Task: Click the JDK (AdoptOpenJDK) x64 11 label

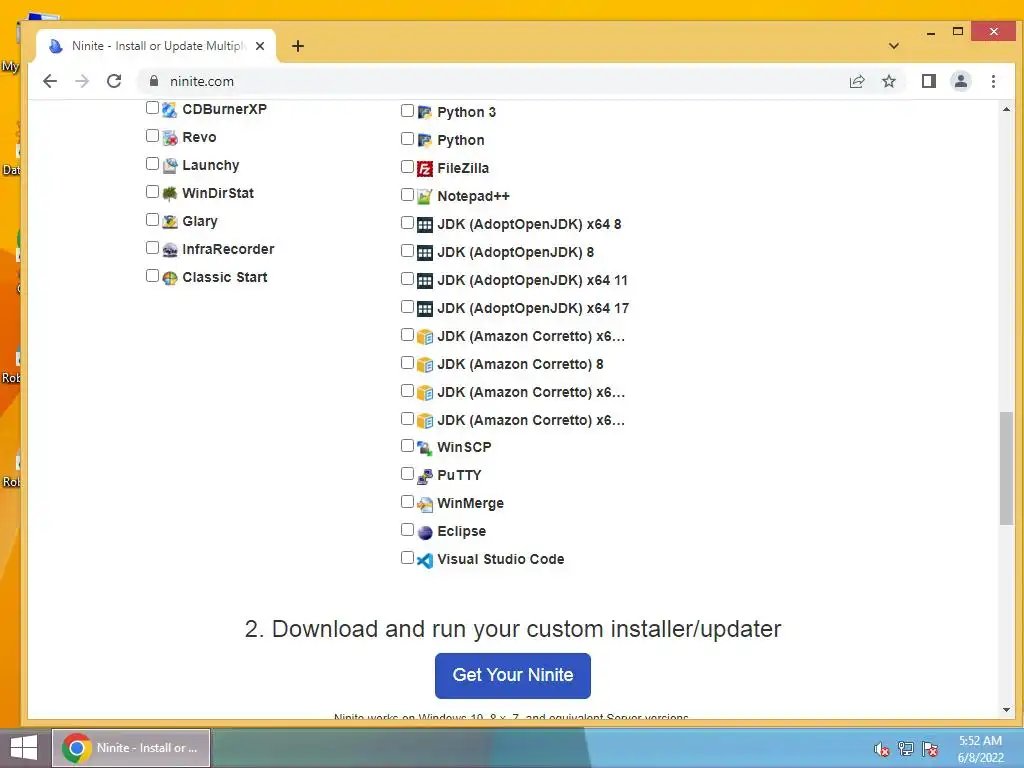Action: [532, 280]
